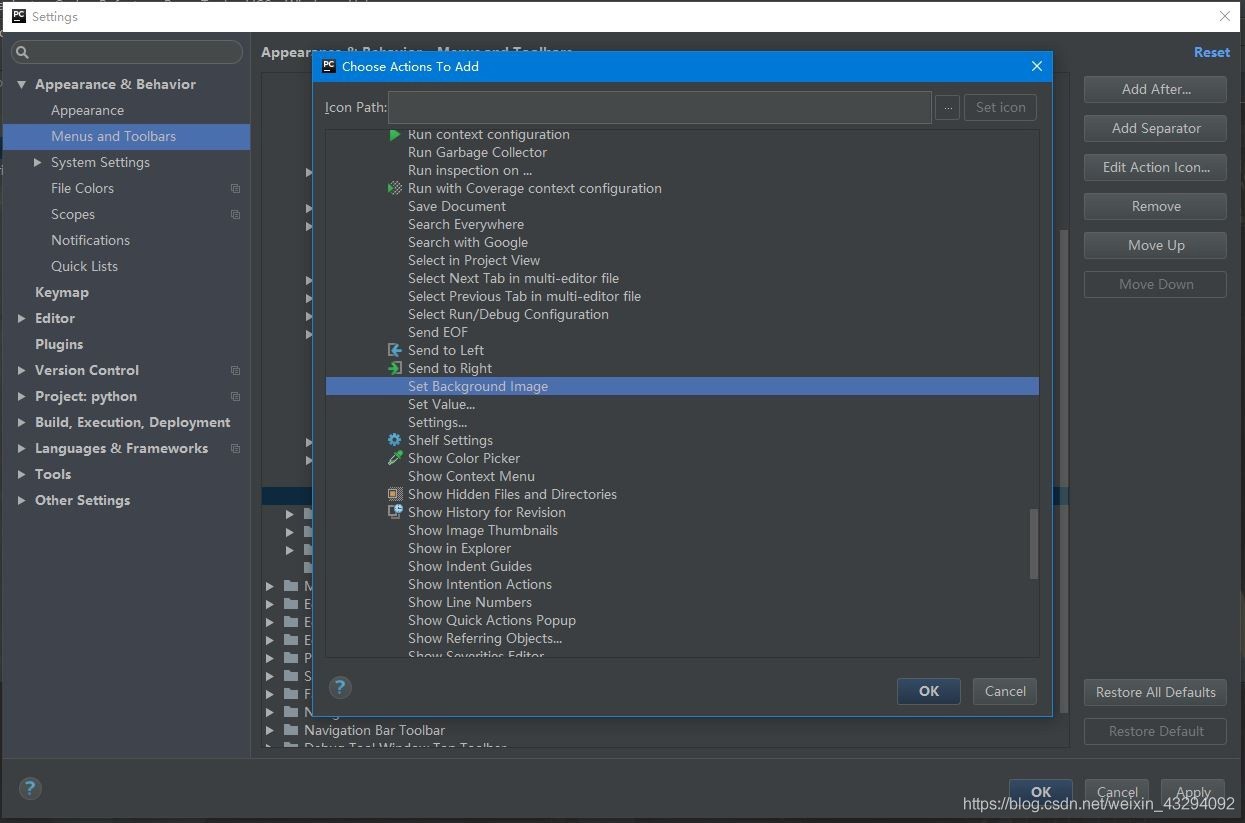Expand Build, Execution, Deployment section
Image resolution: width=1245 pixels, height=823 pixels.
coord(21,422)
